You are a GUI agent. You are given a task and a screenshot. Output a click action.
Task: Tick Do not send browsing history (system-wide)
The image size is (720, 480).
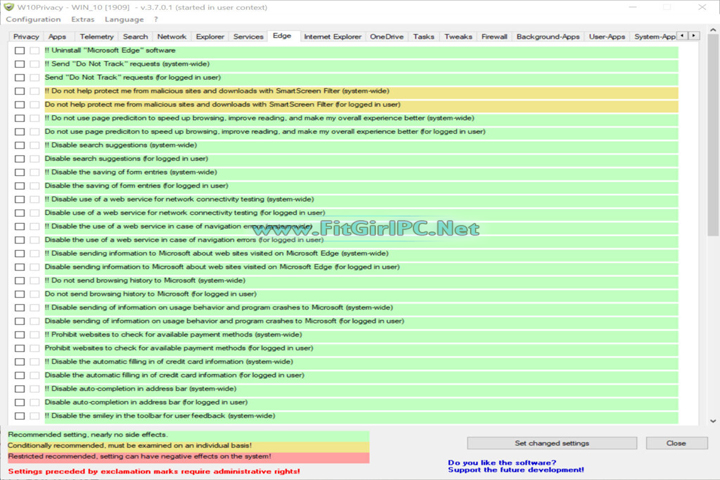click(20, 280)
